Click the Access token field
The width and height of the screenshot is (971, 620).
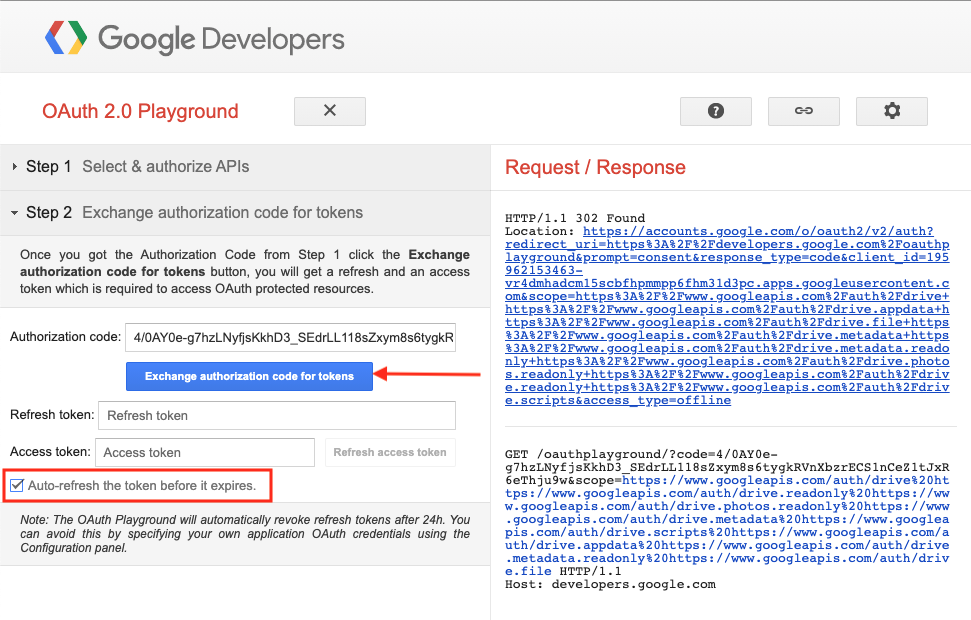[205, 453]
